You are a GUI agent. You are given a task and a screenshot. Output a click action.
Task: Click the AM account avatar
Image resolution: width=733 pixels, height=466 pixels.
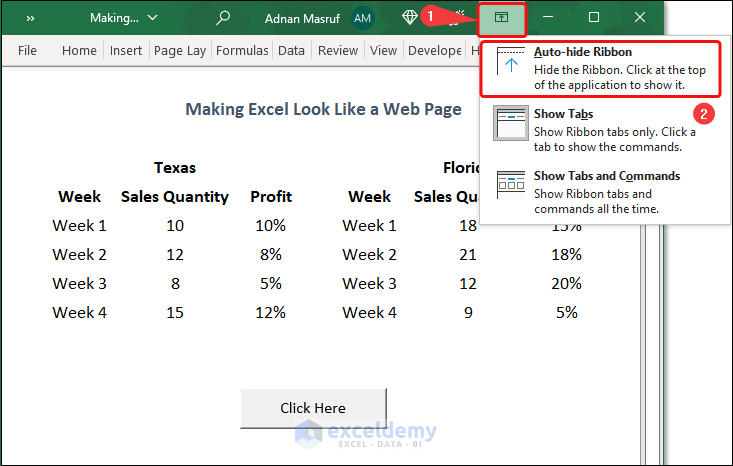coord(362,18)
